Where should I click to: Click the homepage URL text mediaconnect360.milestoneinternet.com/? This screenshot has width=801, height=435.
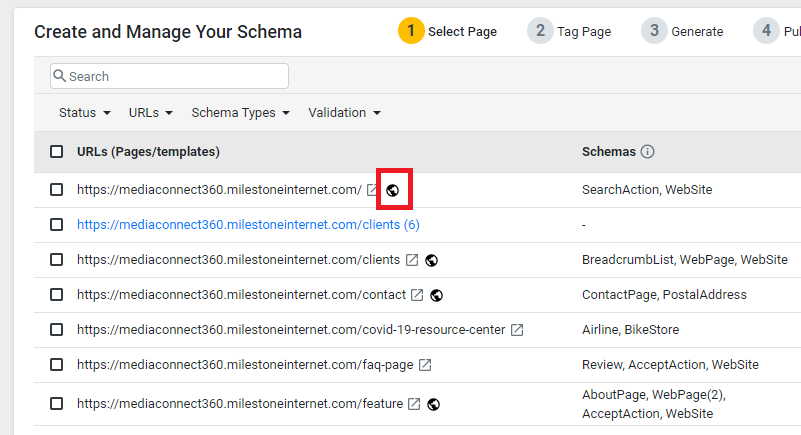[220, 190]
